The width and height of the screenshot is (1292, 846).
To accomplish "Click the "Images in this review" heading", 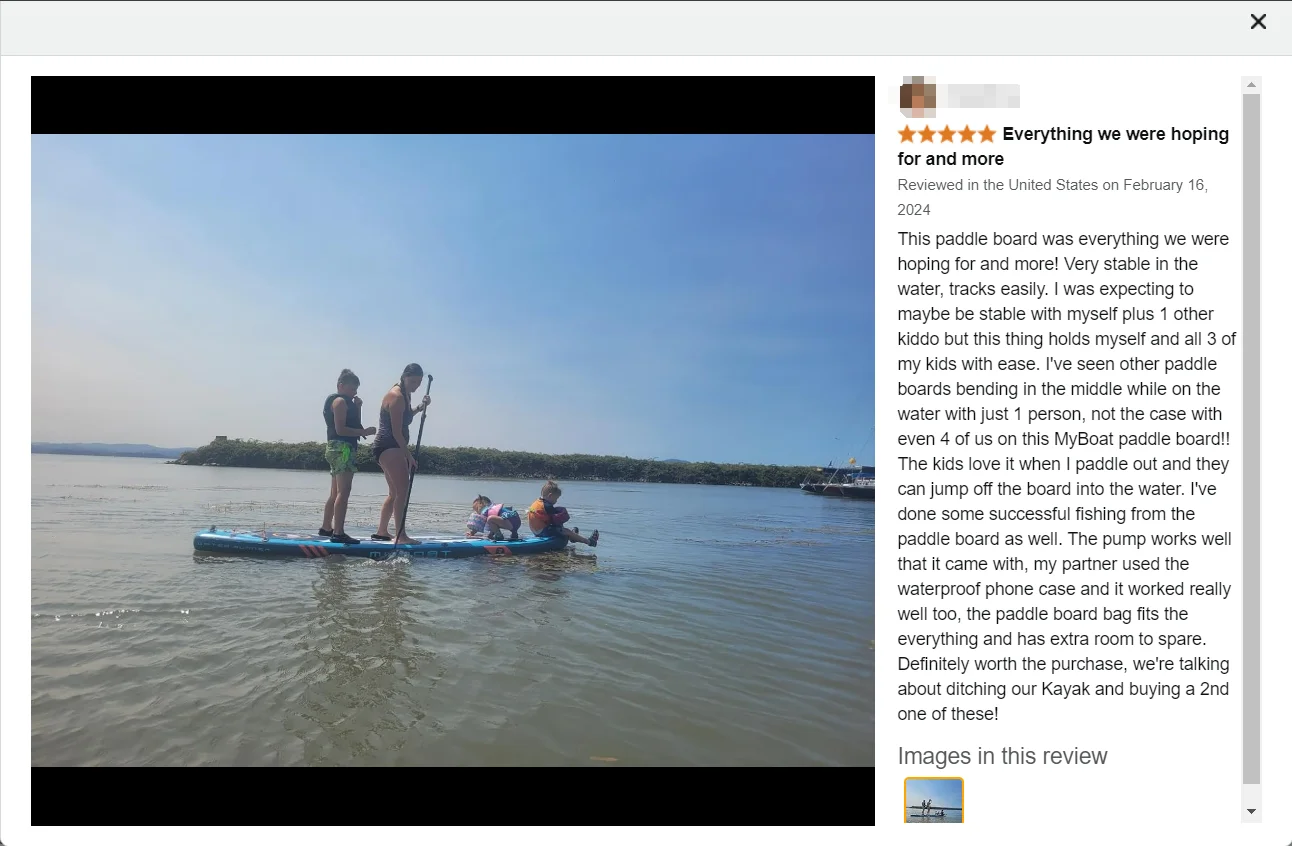I will tap(1002, 756).
